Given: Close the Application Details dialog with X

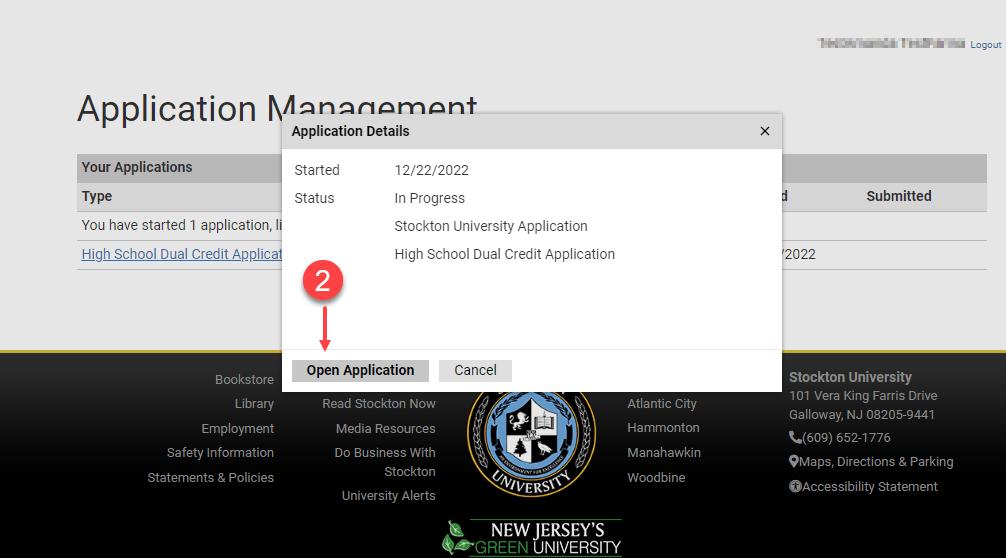Looking at the screenshot, I should pyautogui.click(x=765, y=131).
